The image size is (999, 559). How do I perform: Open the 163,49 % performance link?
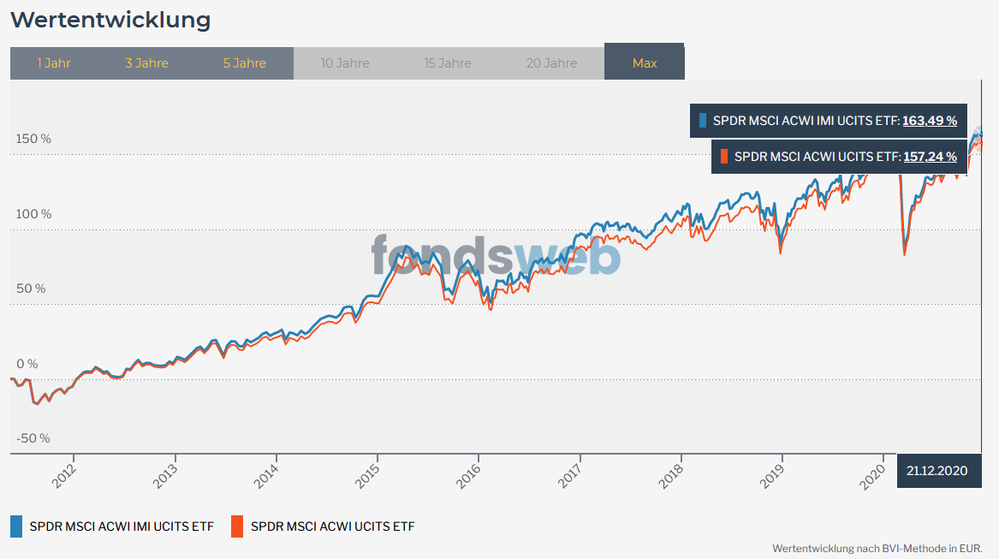pos(929,121)
